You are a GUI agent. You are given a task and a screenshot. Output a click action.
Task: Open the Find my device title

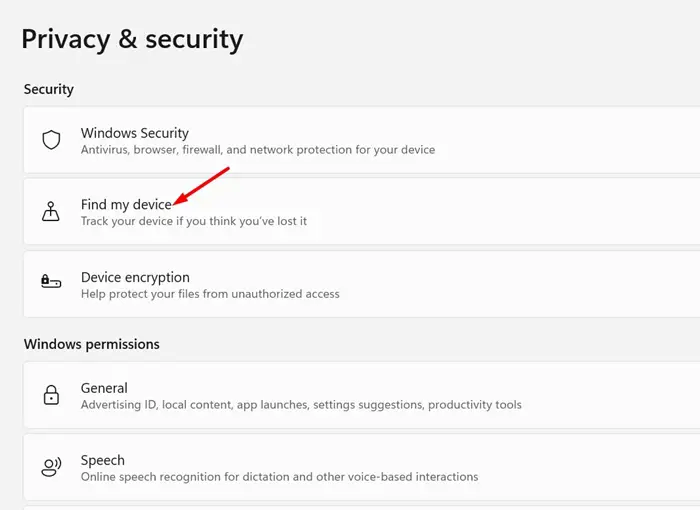(x=126, y=205)
